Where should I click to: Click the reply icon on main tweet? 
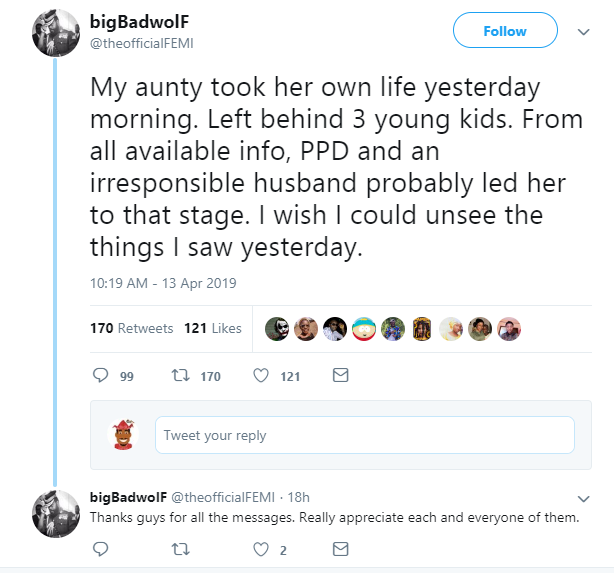100,376
